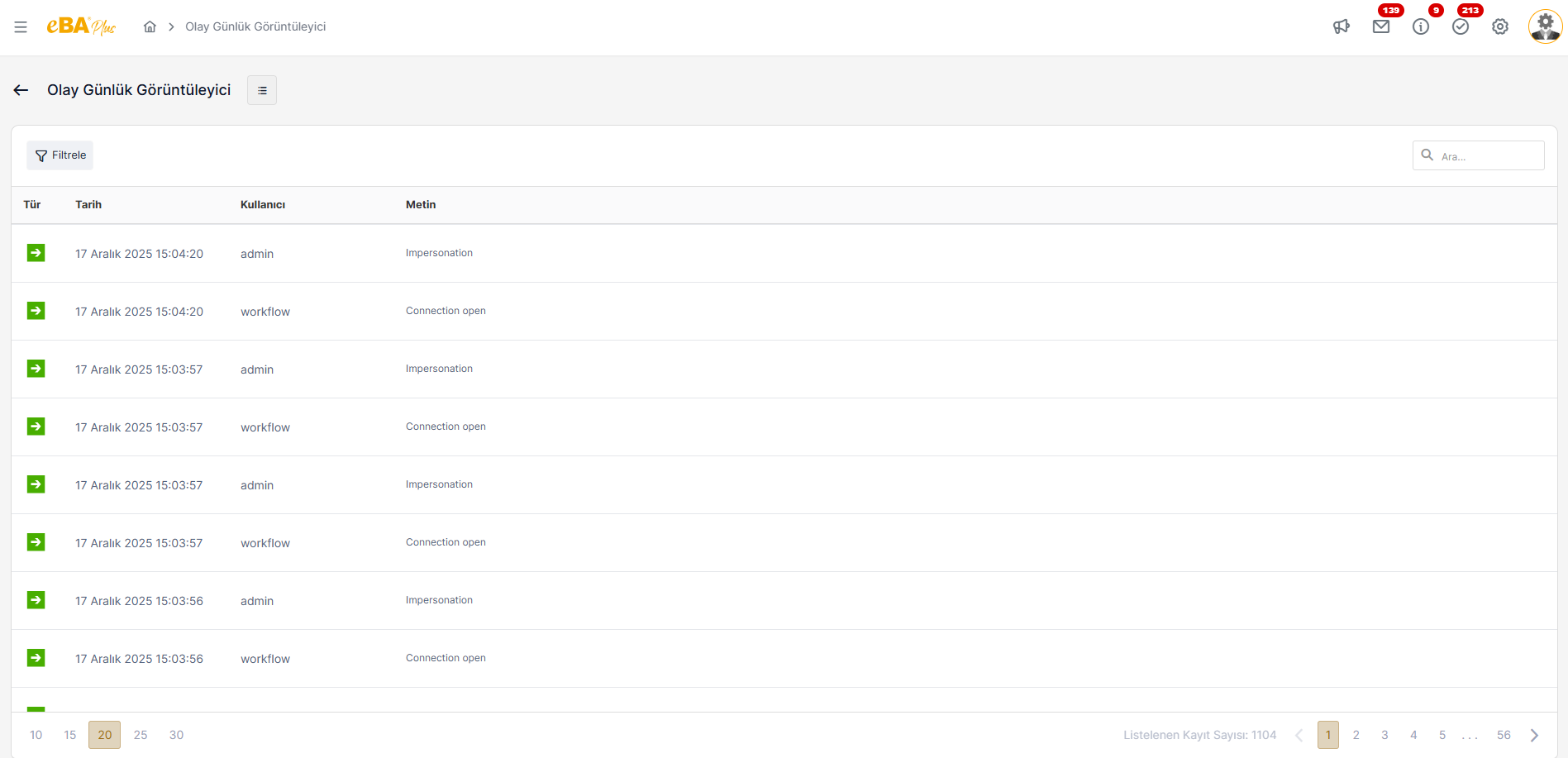The image size is (1568, 758).
Task: Go to page 2
Action: (x=1356, y=735)
